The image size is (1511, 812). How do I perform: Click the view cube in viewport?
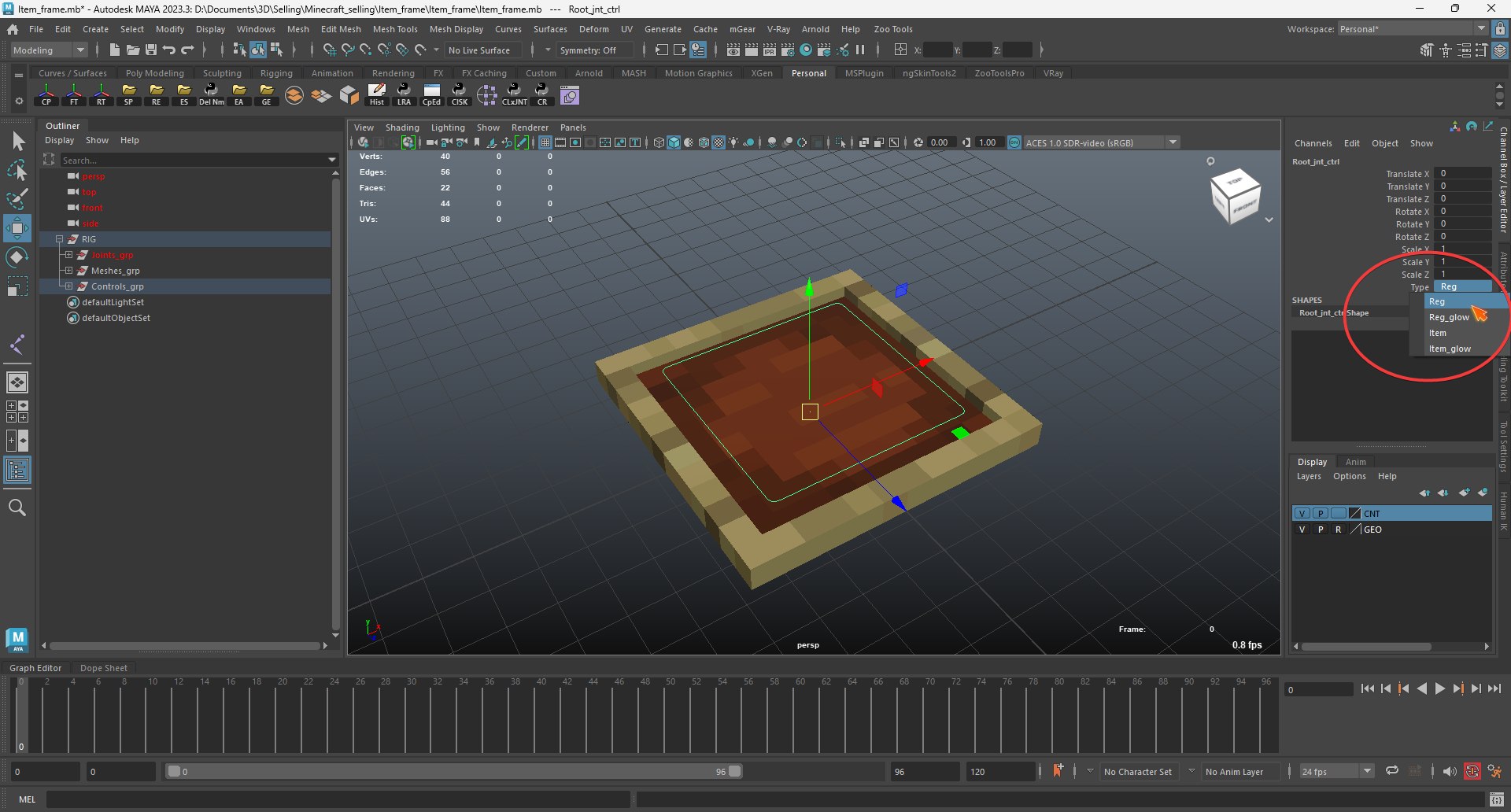1235,195
